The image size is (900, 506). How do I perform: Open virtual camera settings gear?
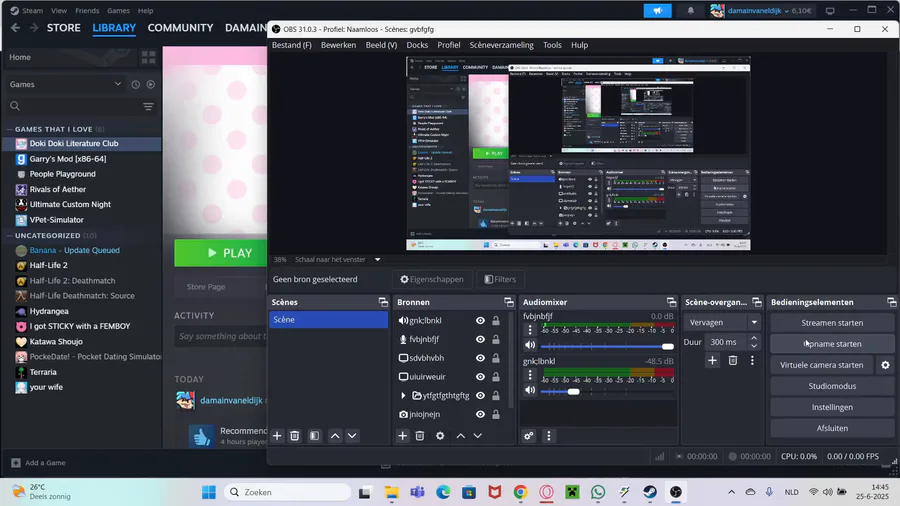pyautogui.click(x=885, y=365)
